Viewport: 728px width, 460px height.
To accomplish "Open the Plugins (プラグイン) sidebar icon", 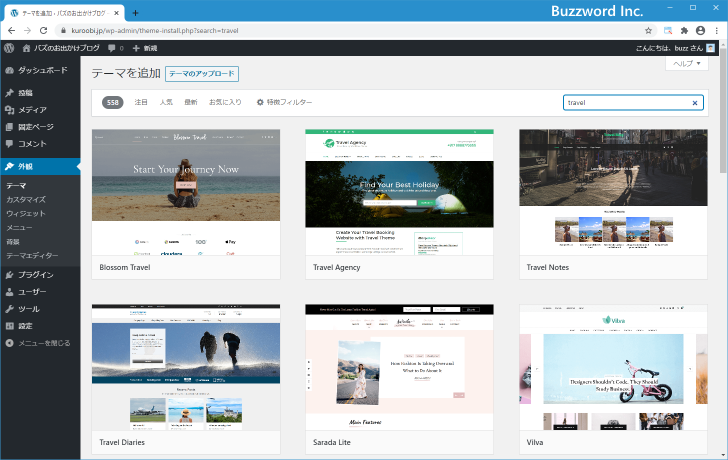I will coord(9,274).
